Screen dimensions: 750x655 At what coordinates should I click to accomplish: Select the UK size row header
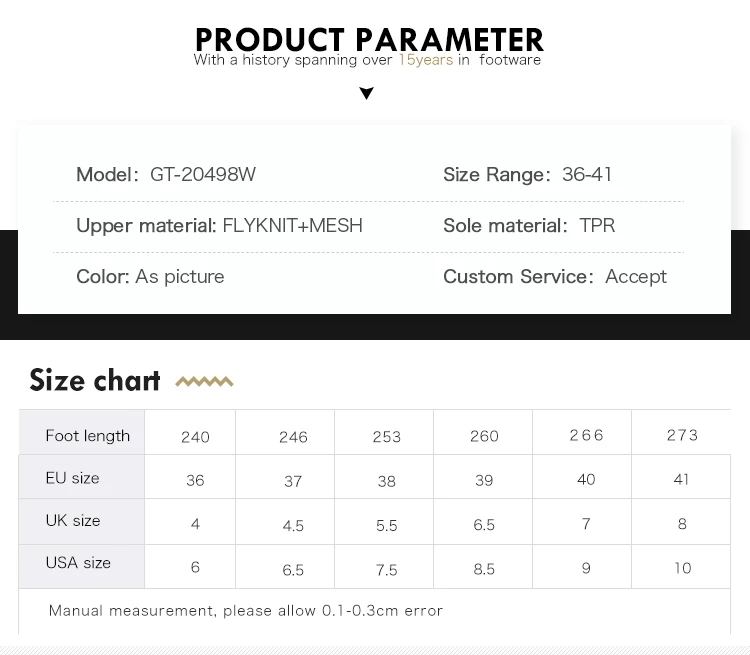(73, 521)
